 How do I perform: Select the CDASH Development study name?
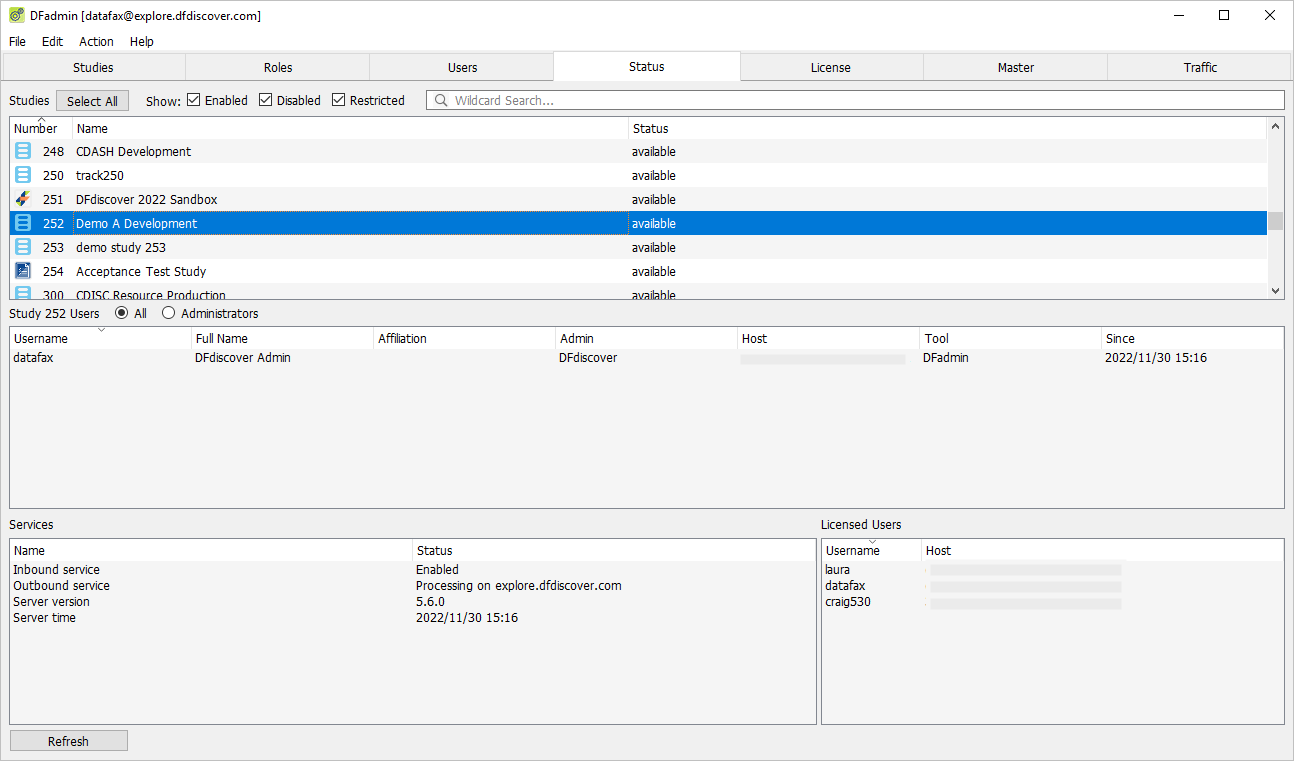click(x=133, y=151)
